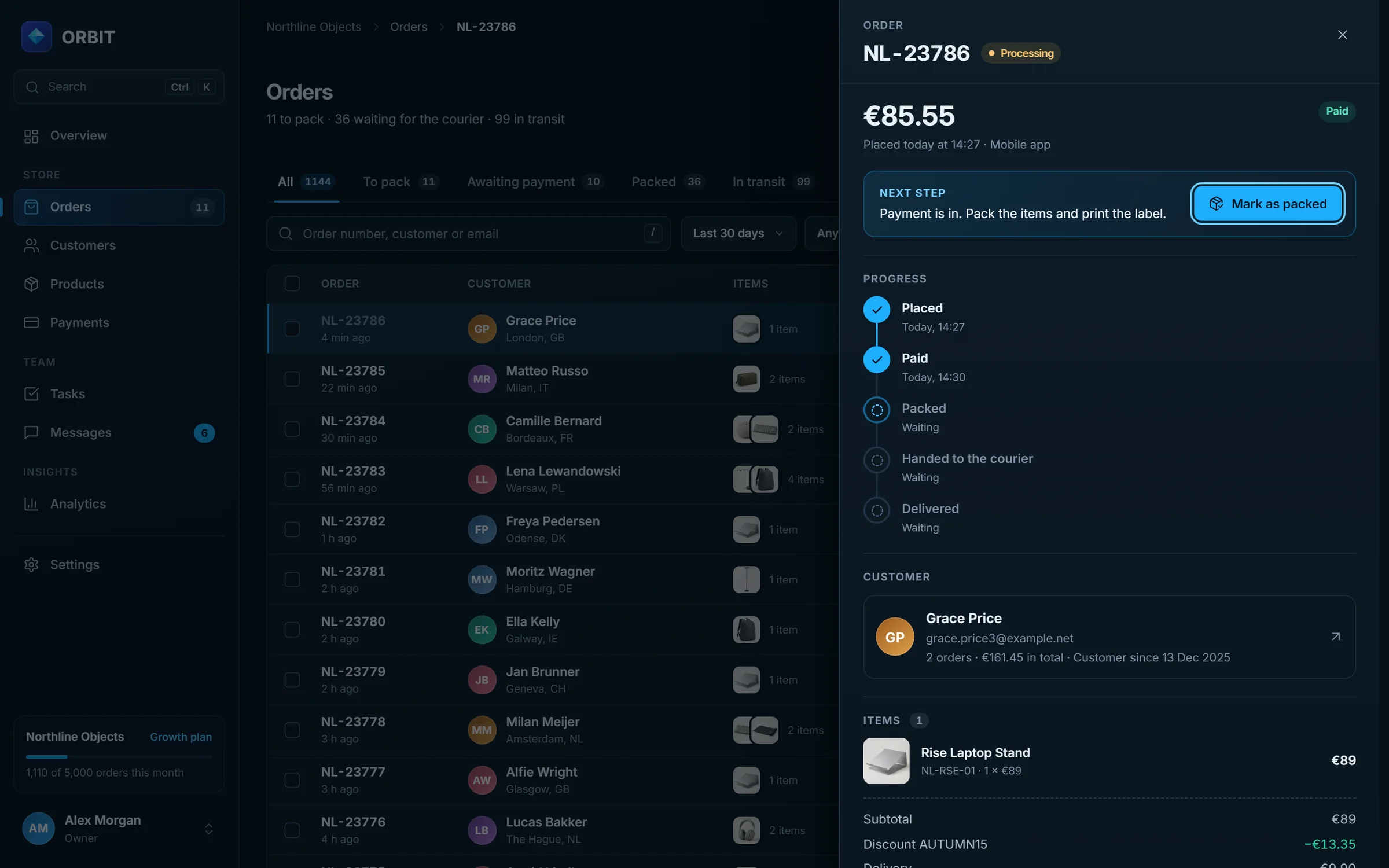Image resolution: width=1389 pixels, height=868 pixels.
Task: Open the Customers section icon
Action: coord(31,245)
